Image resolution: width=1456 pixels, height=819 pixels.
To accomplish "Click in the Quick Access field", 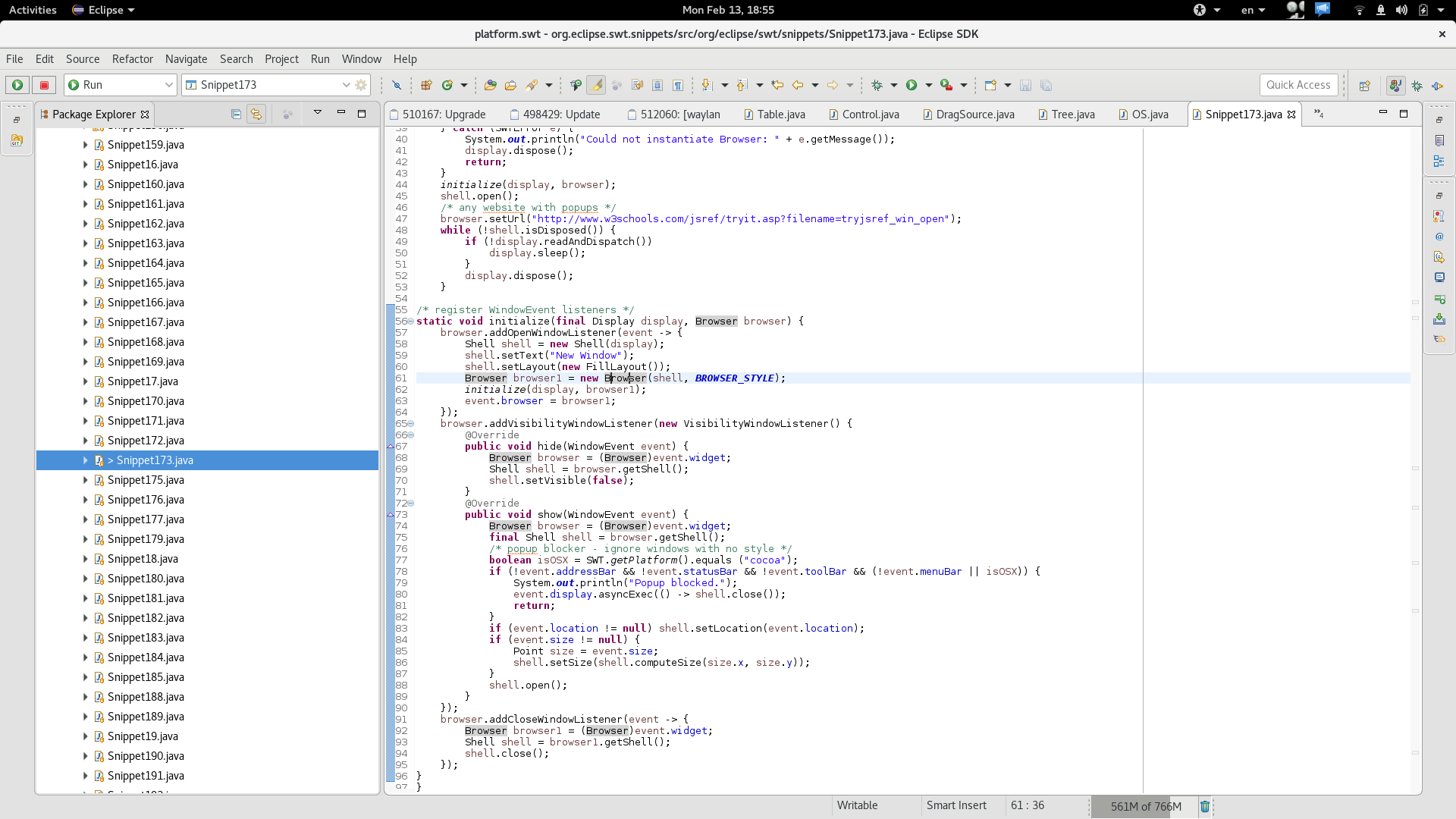I will pyautogui.click(x=1298, y=85).
